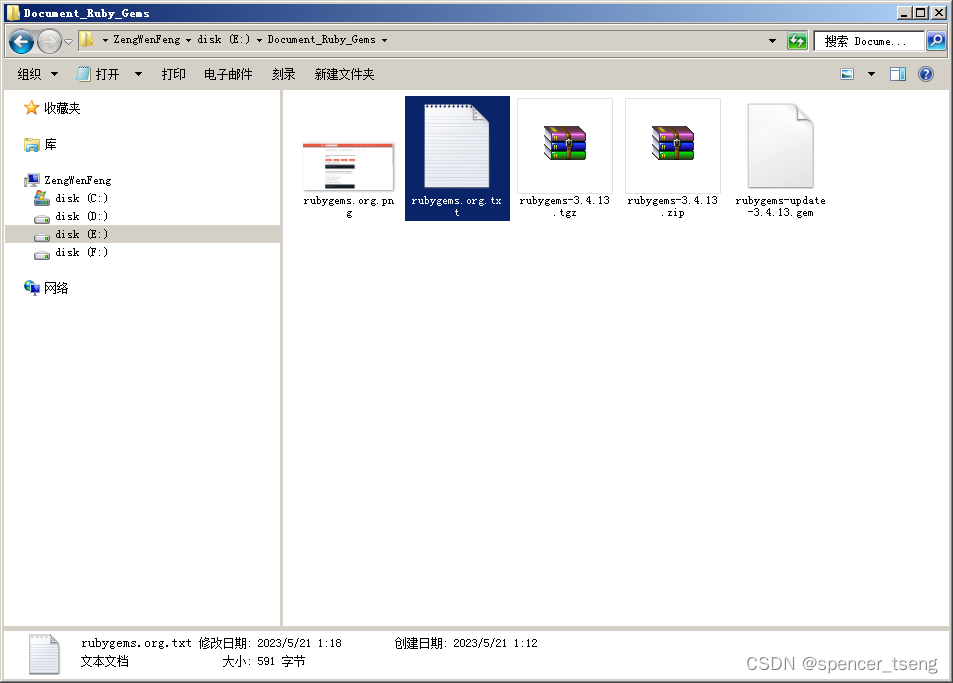Click the green refresh arrow in address bar
Screen dimensions: 953x683
coord(797,40)
